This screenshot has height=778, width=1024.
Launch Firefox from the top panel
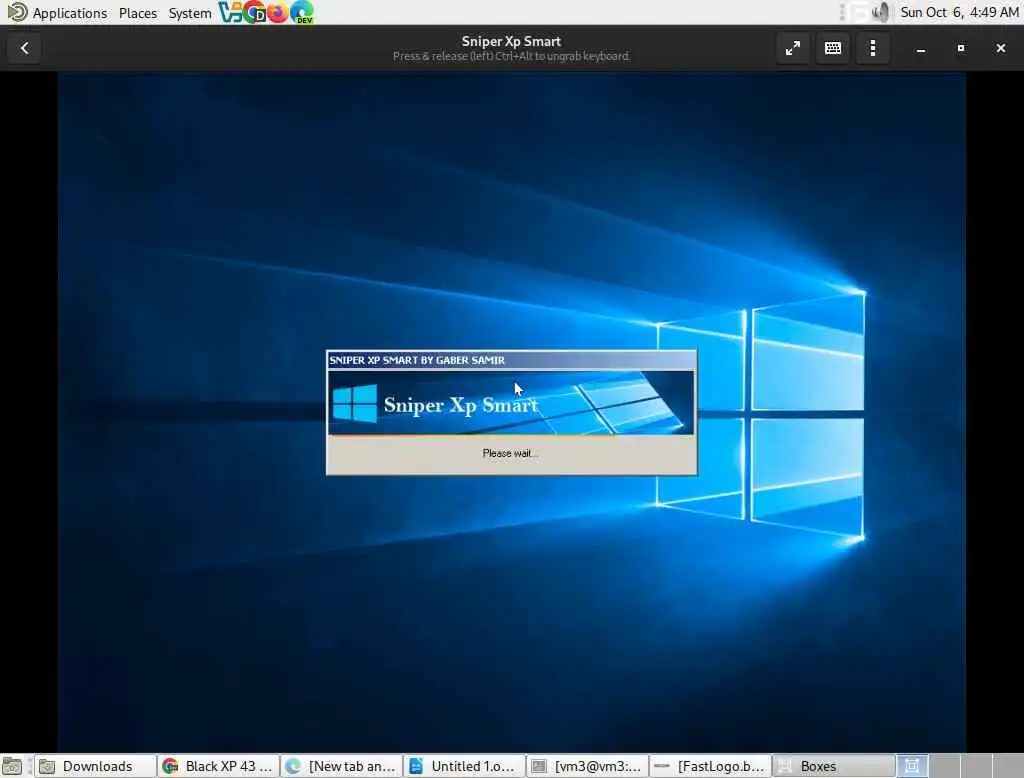(278, 12)
